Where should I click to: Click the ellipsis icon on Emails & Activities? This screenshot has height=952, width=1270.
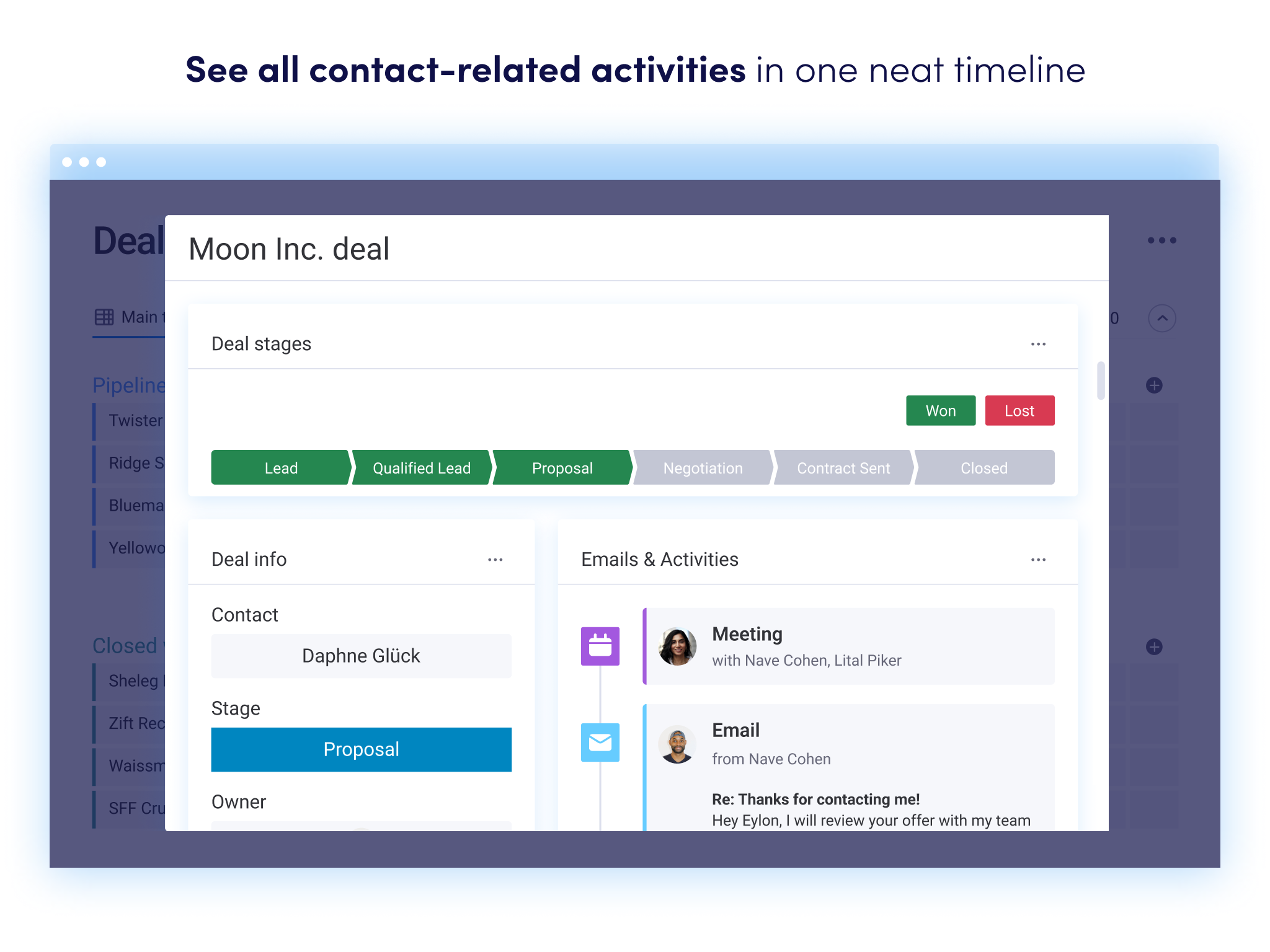point(1038,558)
